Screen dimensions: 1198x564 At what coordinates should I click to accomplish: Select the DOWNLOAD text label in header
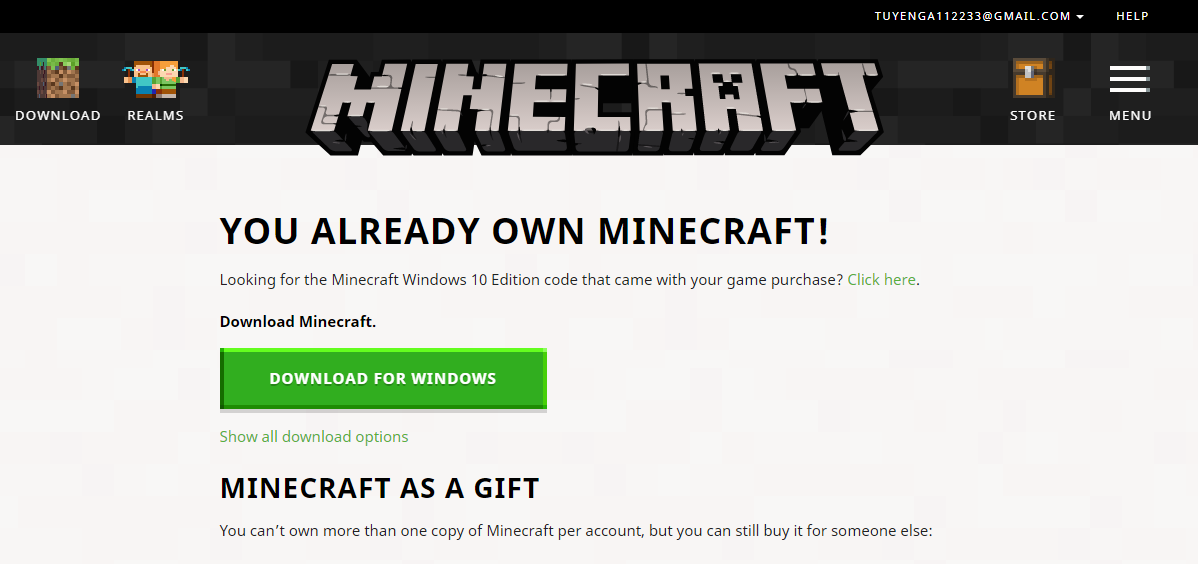tap(58, 115)
